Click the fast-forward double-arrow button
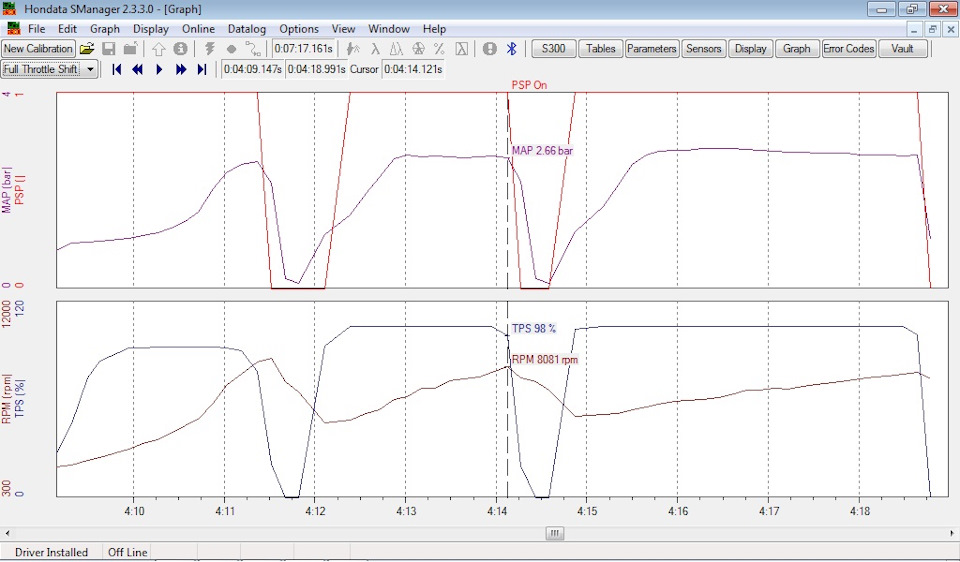Image resolution: width=960 pixels, height=562 pixels. pos(181,69)
